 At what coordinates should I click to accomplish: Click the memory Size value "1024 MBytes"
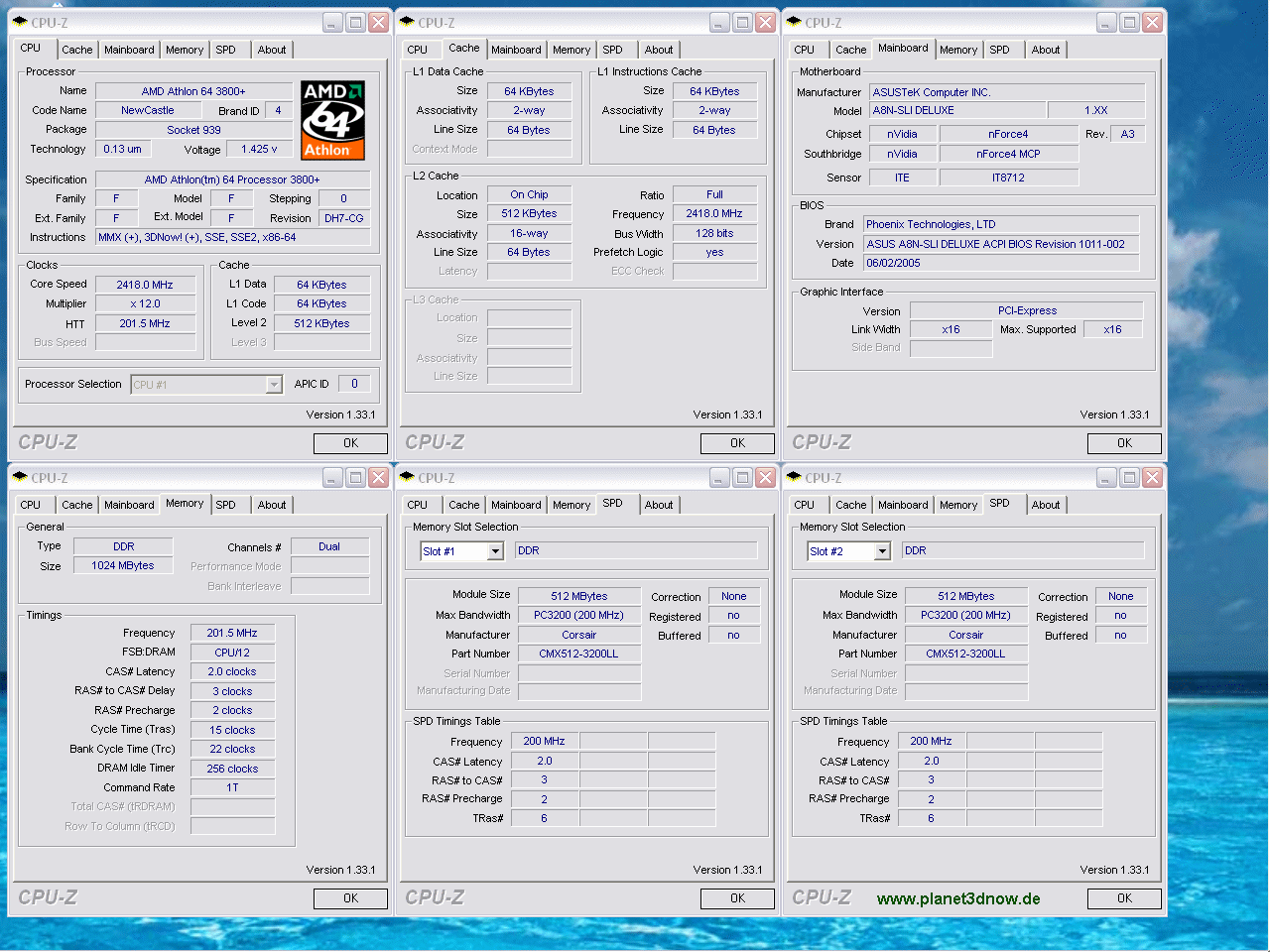coord(123,565)
